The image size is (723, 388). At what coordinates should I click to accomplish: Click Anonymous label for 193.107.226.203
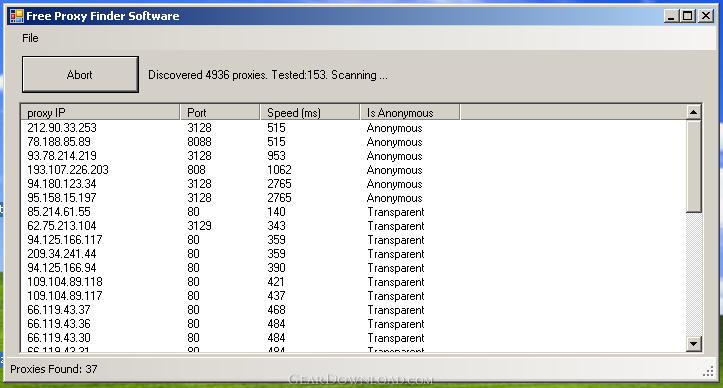click(394, 170)
